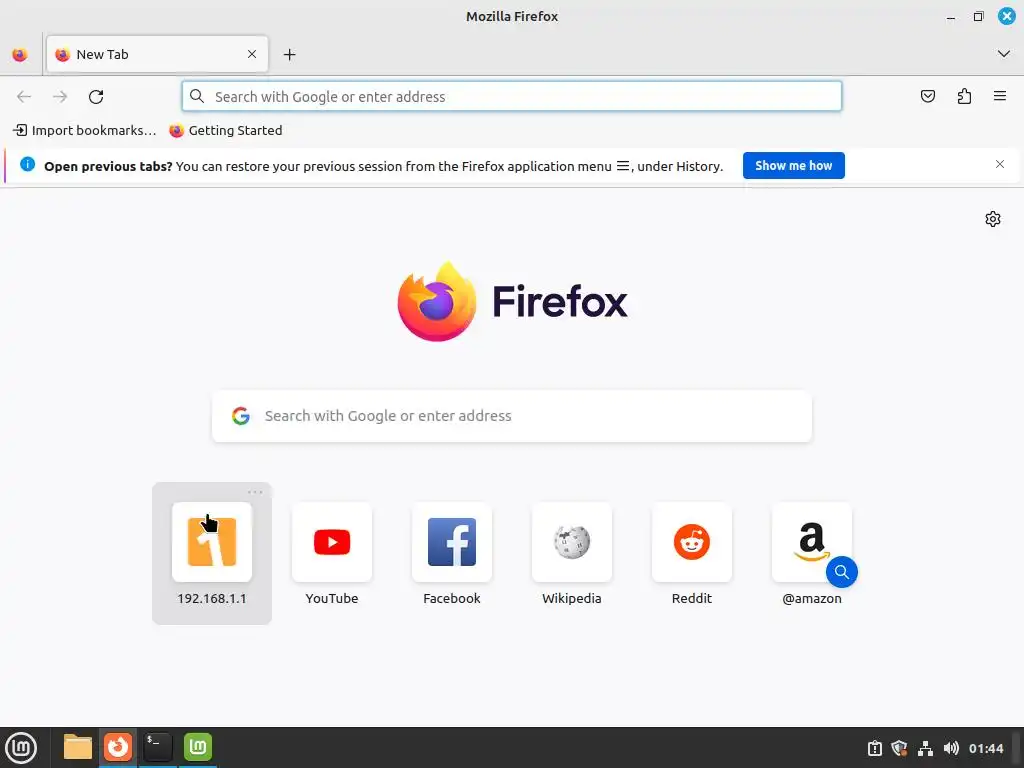Close the New Tab tab
The width and height of the screenshot is (1024, 768).
(x=252, y=54)
